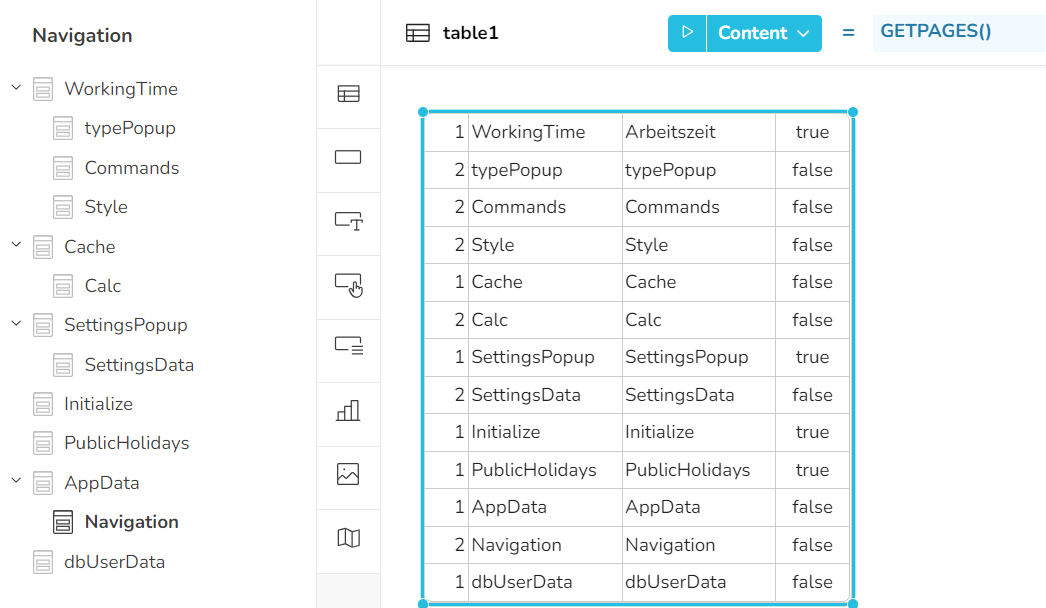Collapse the WorkingTime tree node
This screenshot has width=1046, height=608.
pos(16,88)
